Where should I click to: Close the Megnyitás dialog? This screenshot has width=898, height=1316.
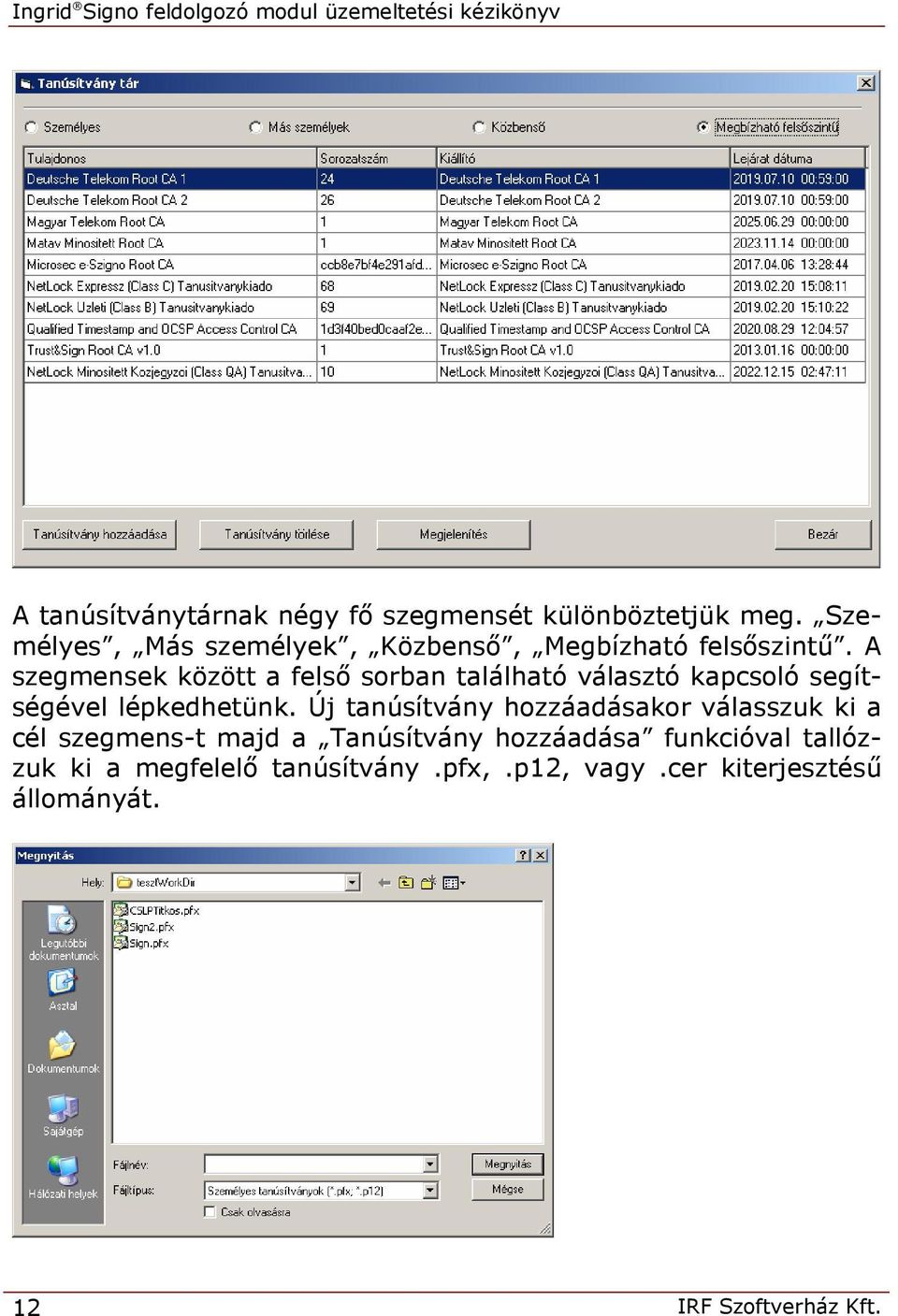pos(541,855)
